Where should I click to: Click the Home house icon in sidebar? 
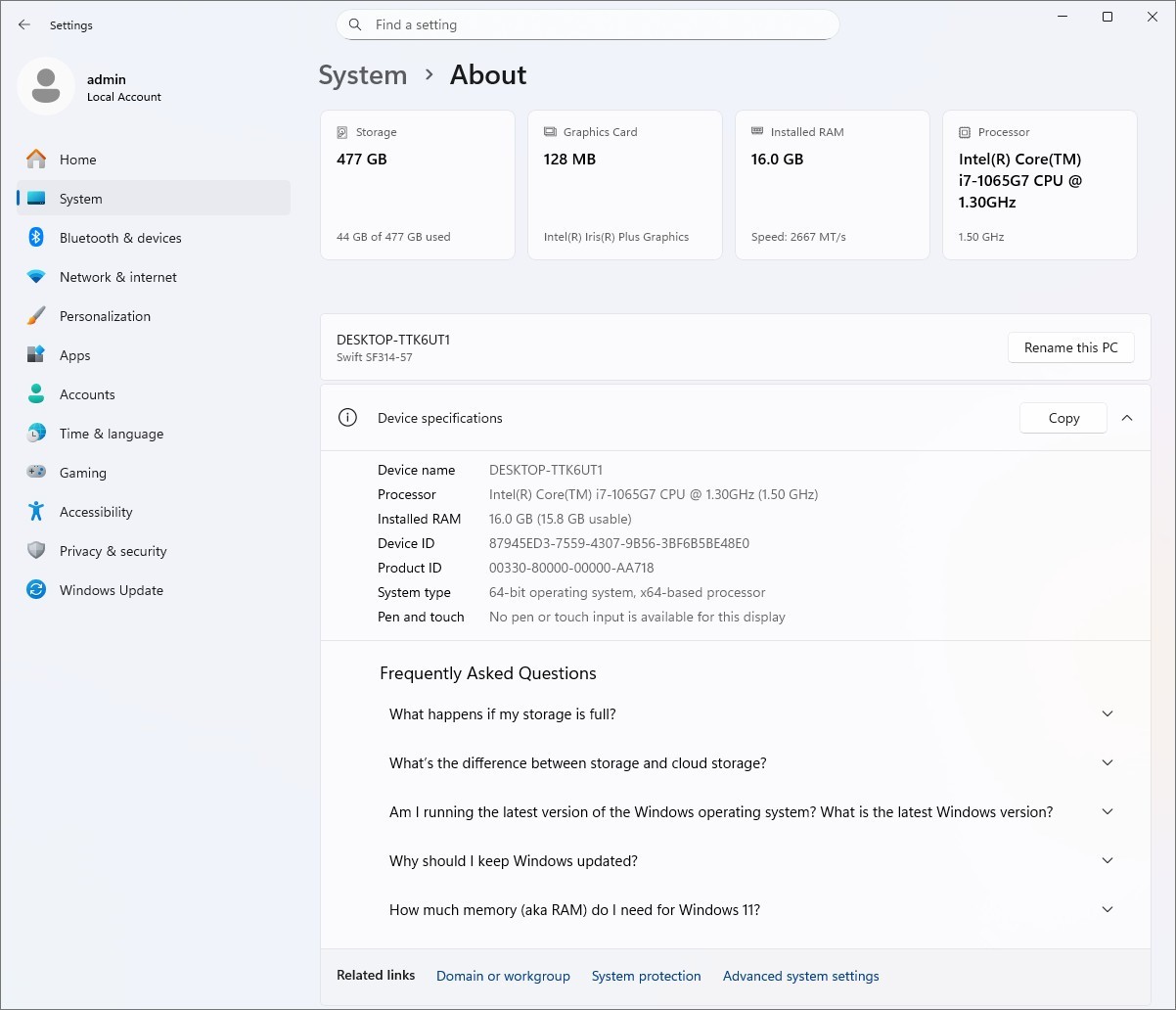[36, 159]
